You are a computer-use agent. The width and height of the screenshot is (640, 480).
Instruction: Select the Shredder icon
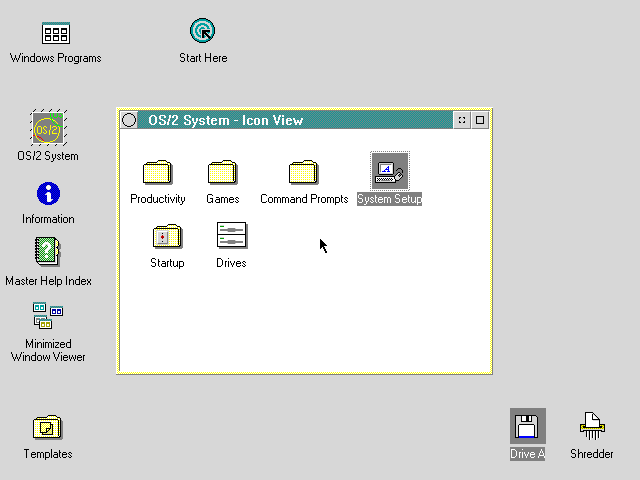(x=592, y=426)
